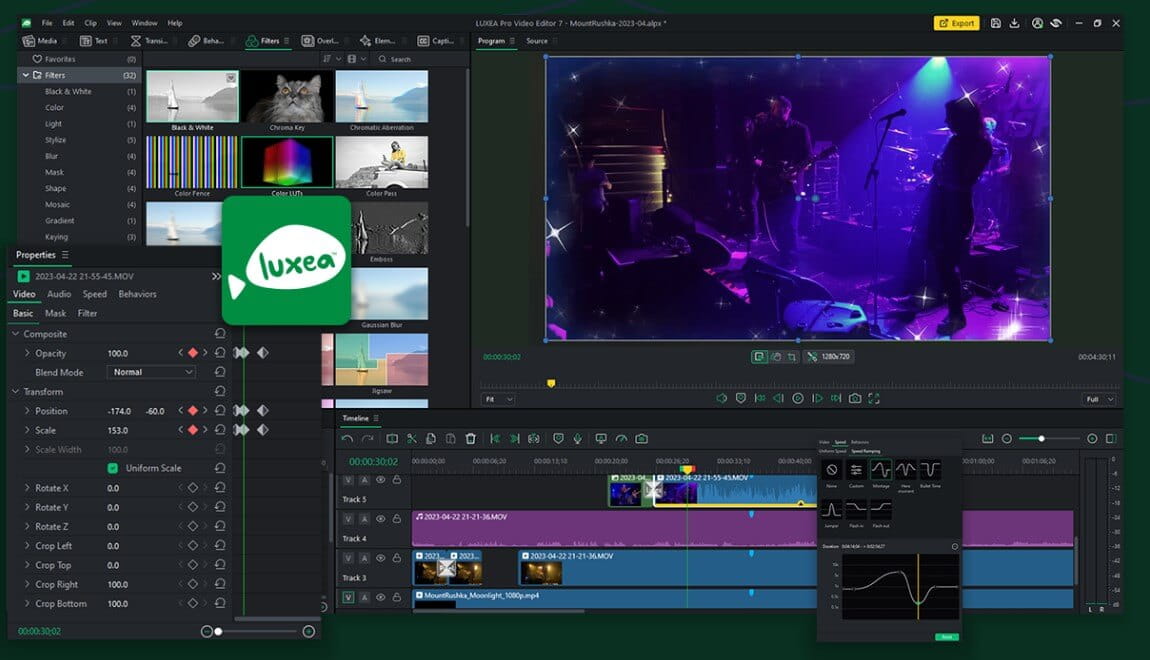Click the zoom out minus button in Properties footer
Screen dimensions: 1150x660
click(x=207, y=631)
